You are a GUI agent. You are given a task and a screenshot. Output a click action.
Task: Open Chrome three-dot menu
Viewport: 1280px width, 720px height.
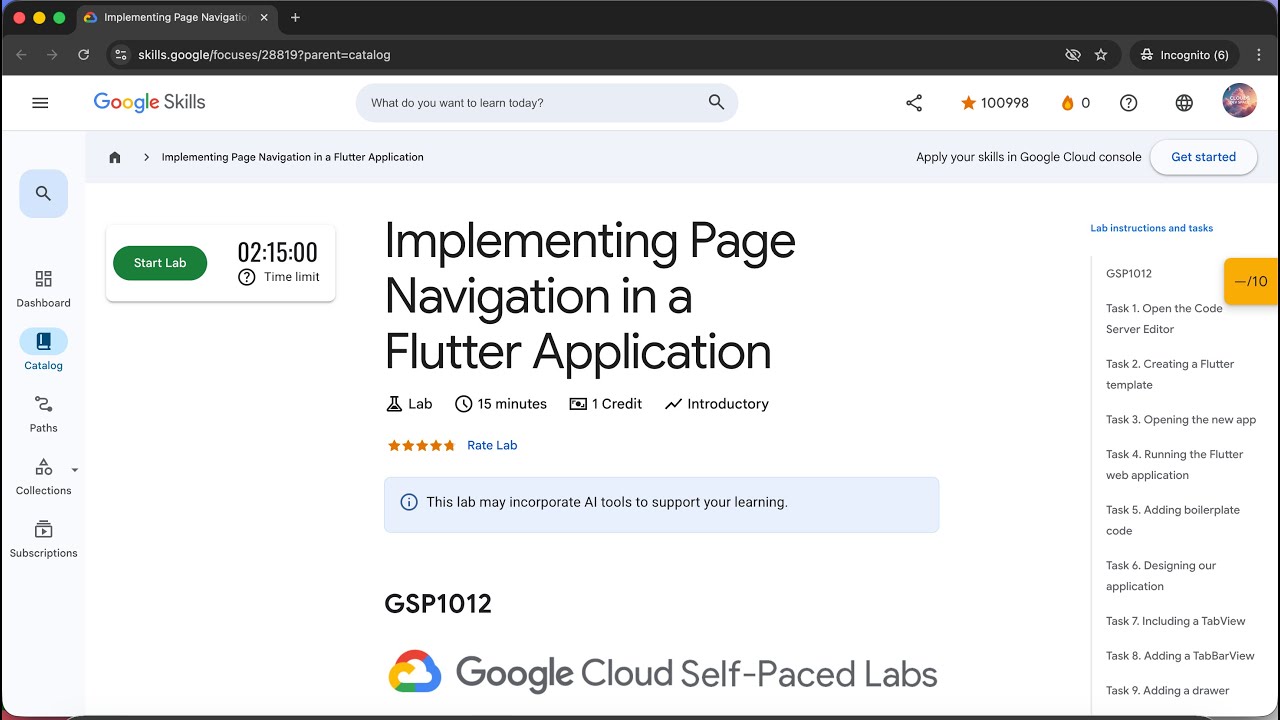tap(1260, 55)
